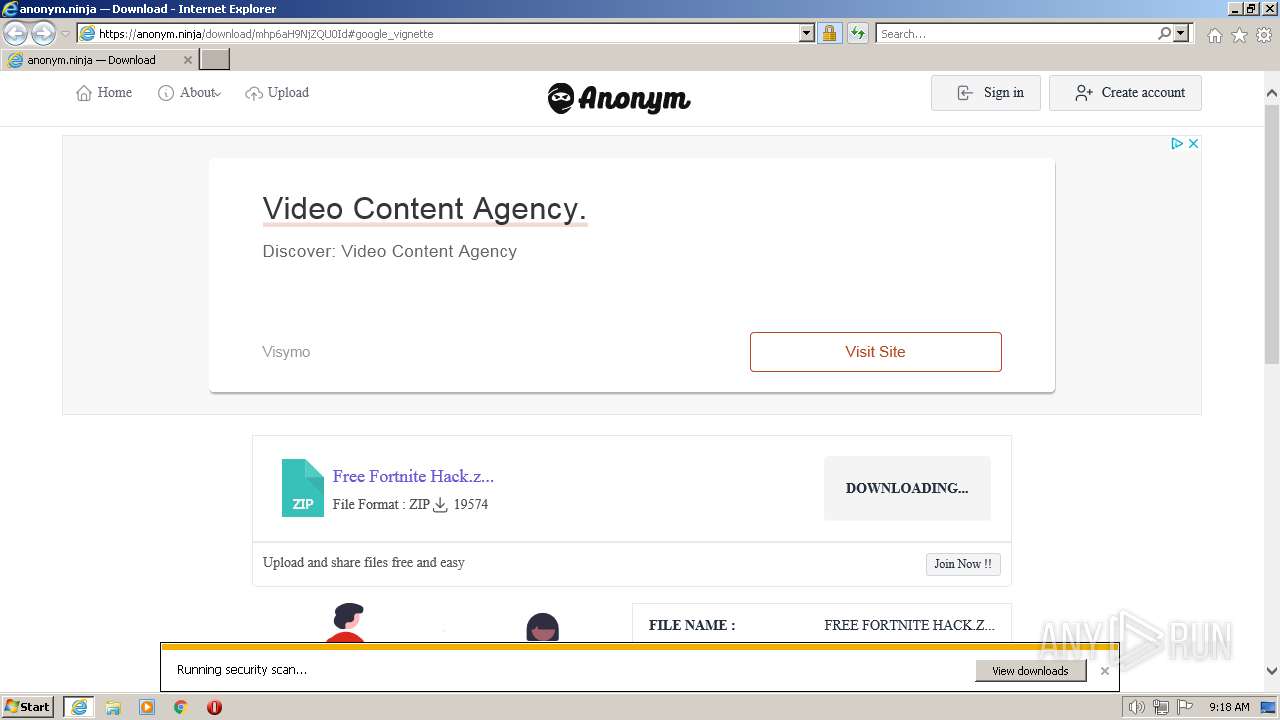Click the Action Center flag tray icon
The image size is (1280, 720).
click(x=1183, y=707)
